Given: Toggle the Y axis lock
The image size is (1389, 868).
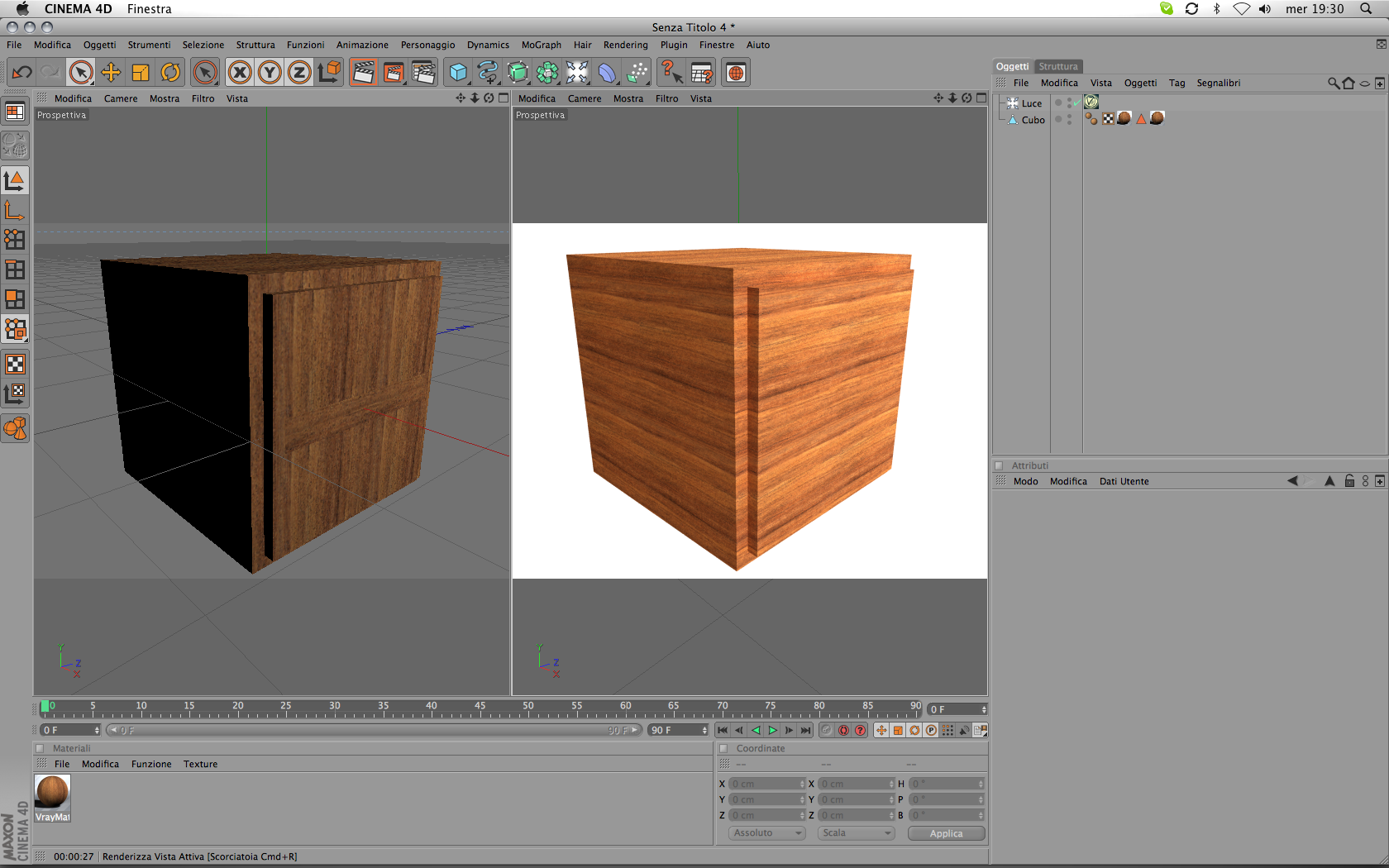Looking at the screenshot, I should 270,73.
